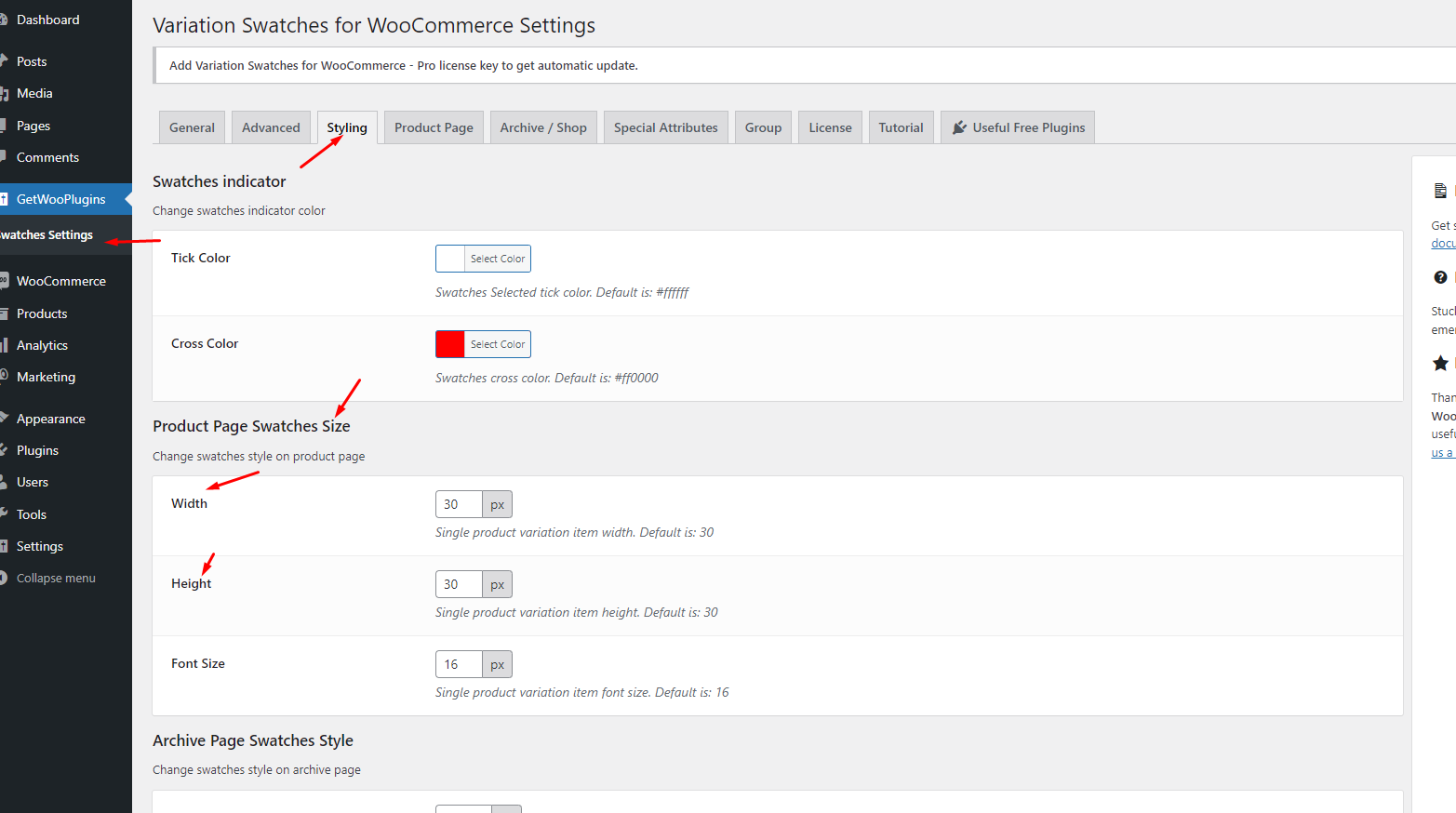Click the px unit next to Height
Screen dimensions: 1456x813
[x=498, y=584]
